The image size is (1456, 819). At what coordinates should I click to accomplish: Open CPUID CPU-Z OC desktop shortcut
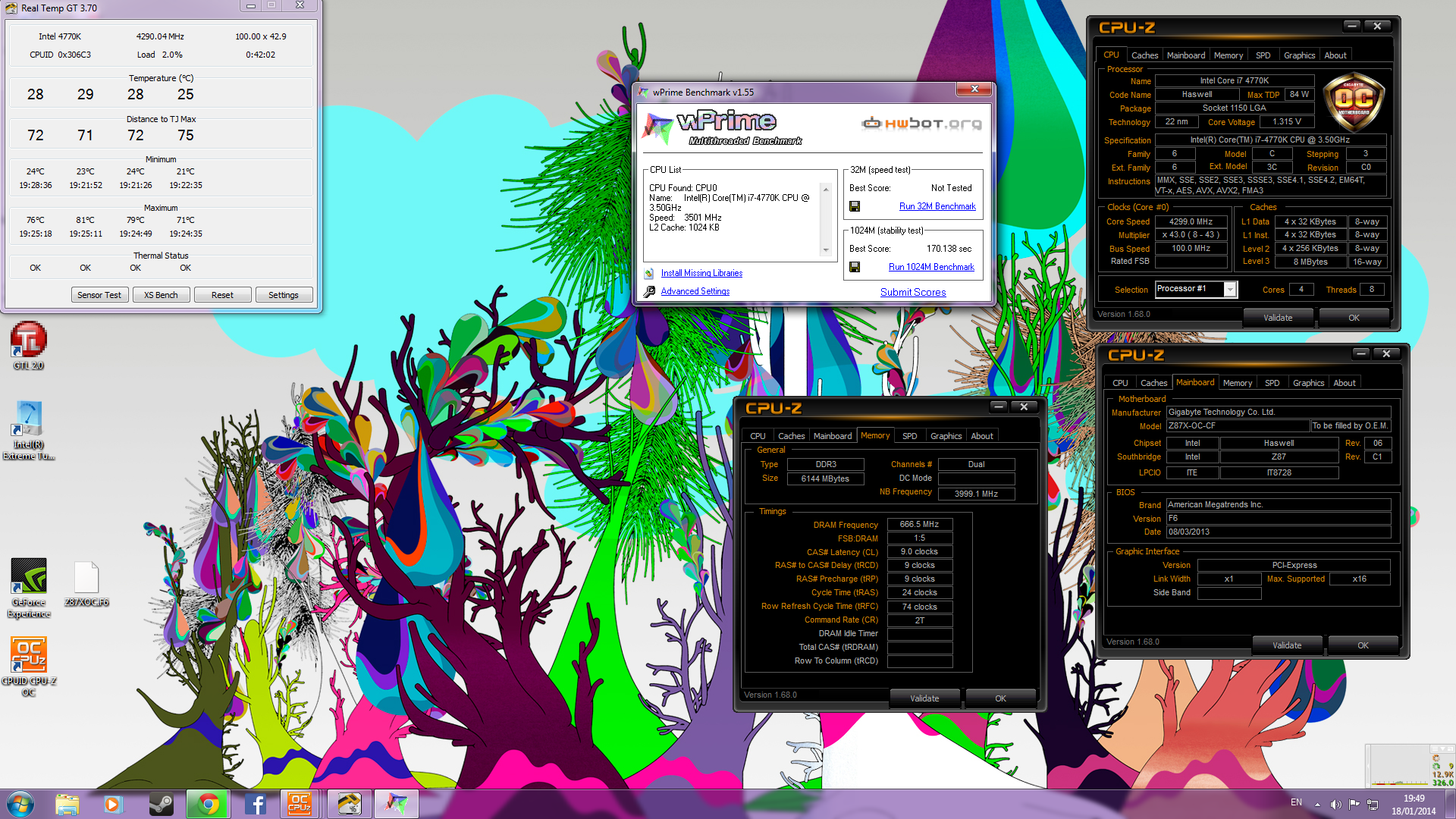(x=29, y=667)
